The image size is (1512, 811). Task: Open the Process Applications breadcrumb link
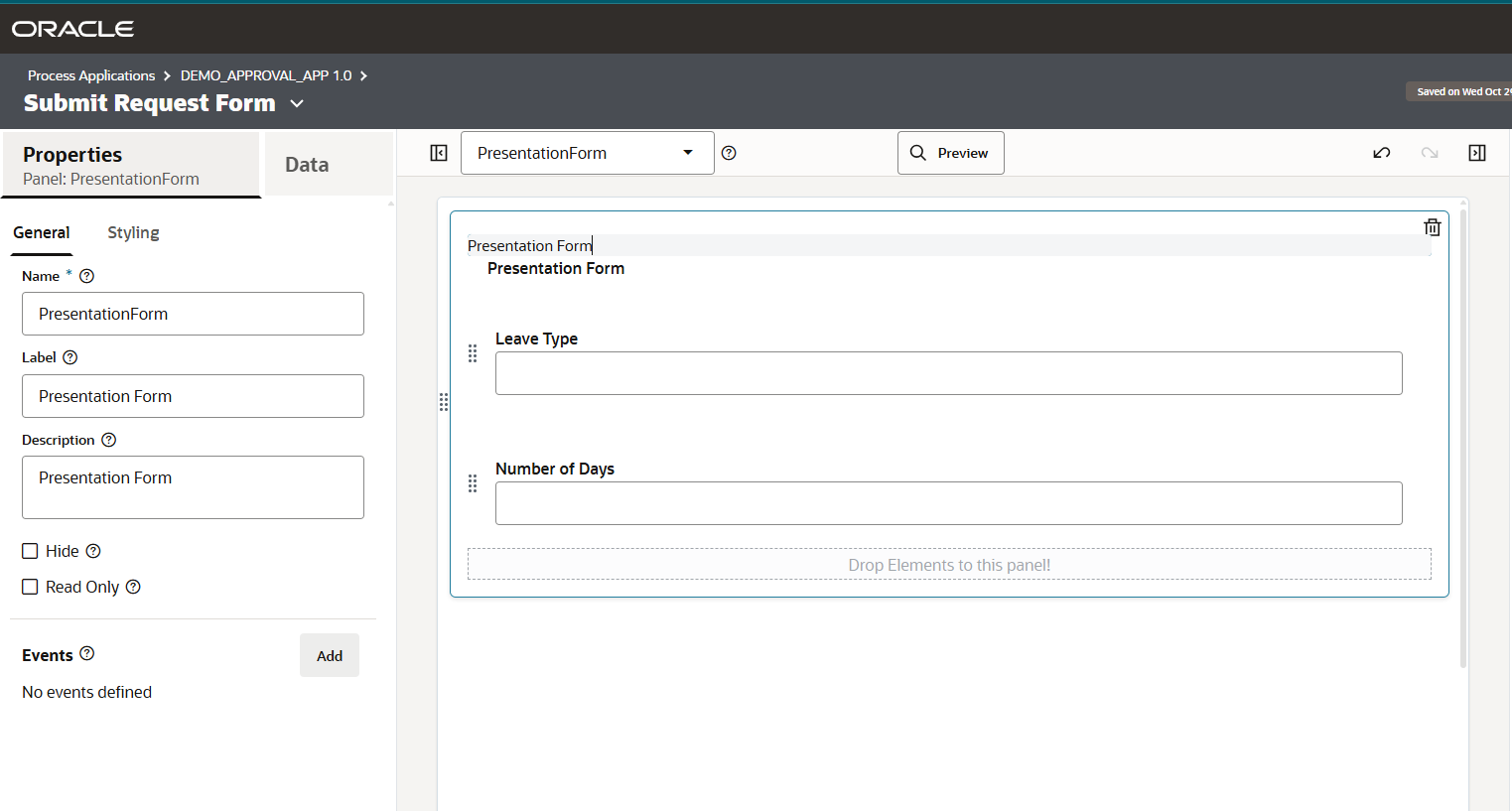(x=91, y=75)
